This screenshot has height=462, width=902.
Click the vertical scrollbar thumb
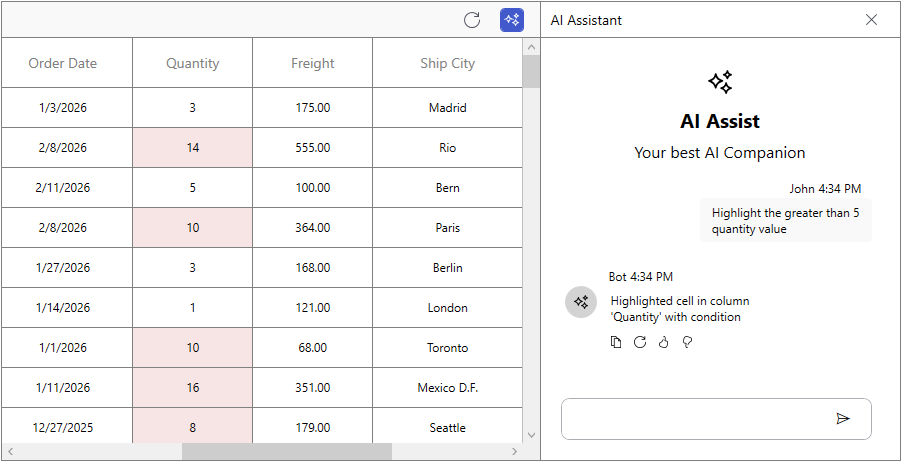coord(531,71)
